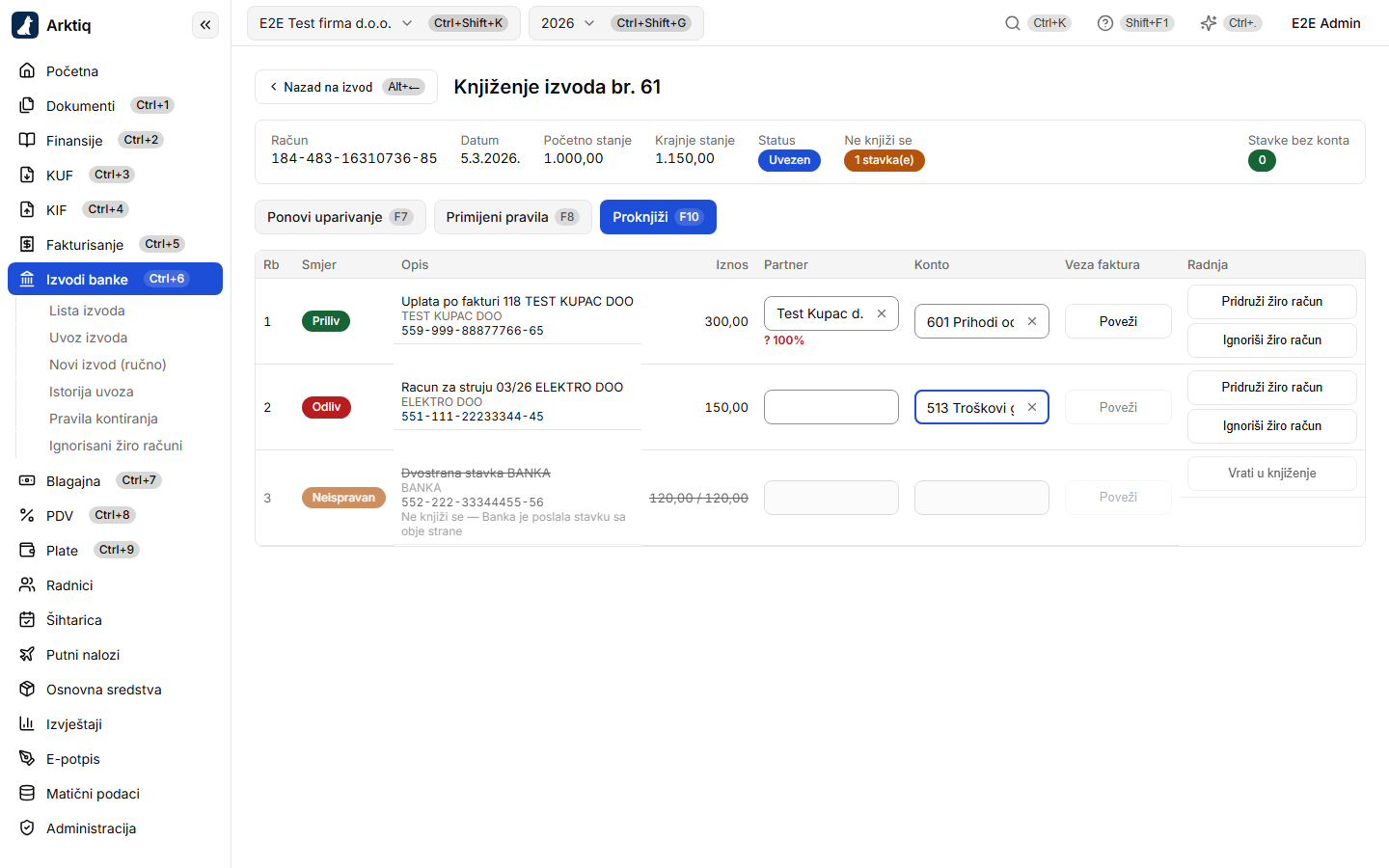Click the Arktiq logo icon
The width and height of the screenshot is (1389, 868).
(25, 25)
